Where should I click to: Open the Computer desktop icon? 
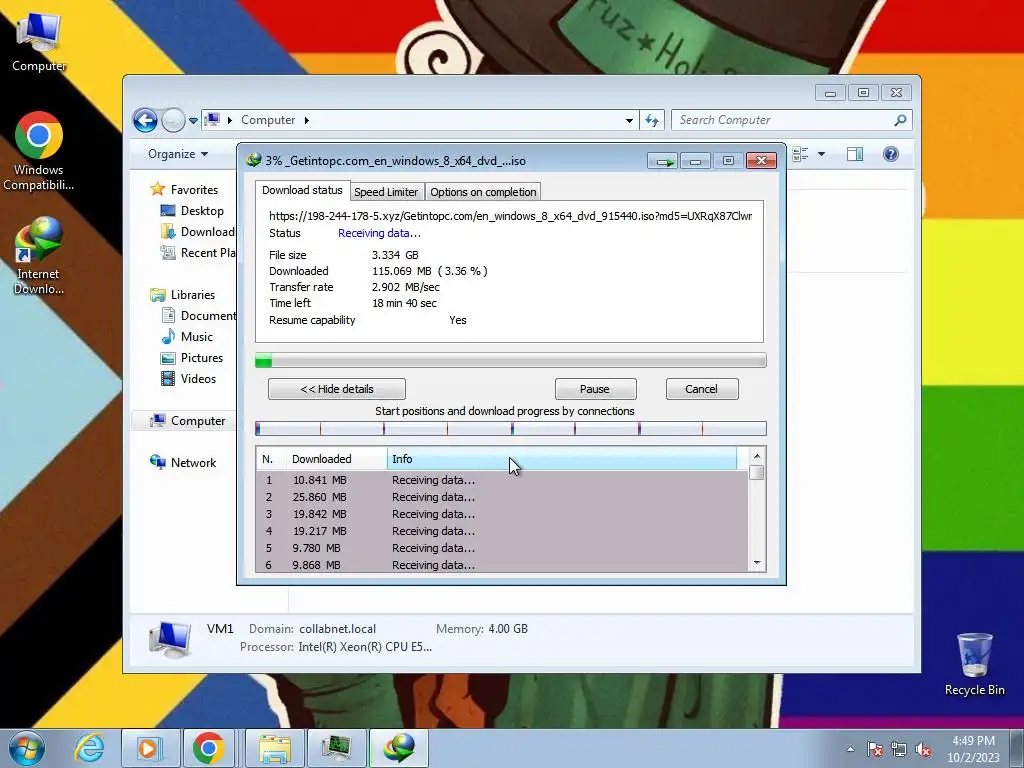[39, 42]
